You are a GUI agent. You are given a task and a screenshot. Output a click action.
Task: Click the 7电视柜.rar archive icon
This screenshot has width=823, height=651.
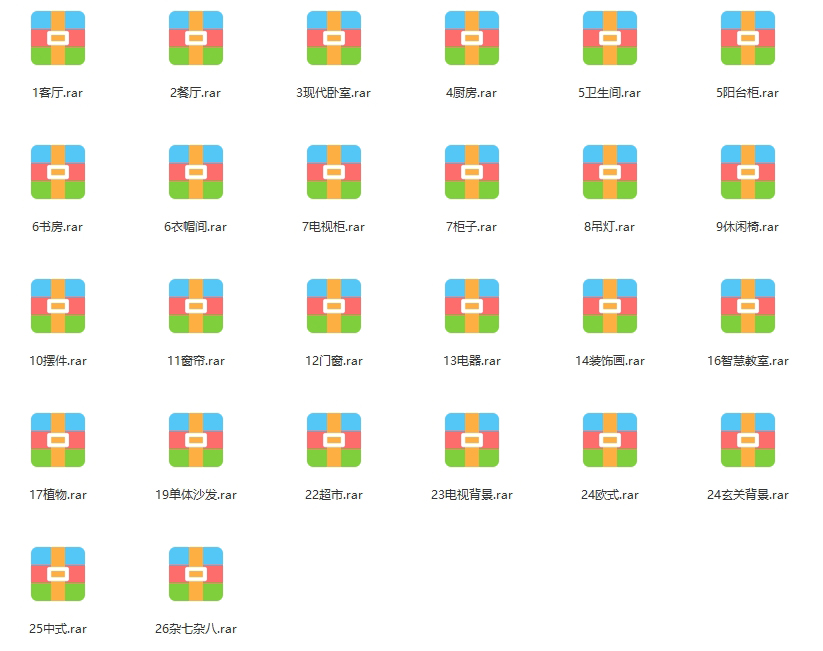click(334, 172)
